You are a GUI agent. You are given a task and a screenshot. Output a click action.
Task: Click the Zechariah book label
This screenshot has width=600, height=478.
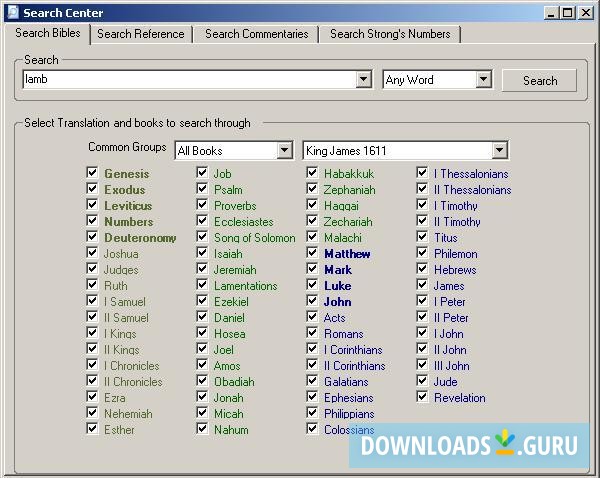tap(348, 222)
